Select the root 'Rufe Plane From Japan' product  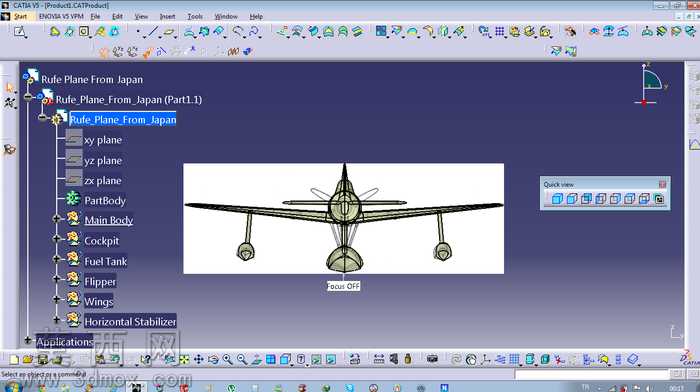[x=92, y=79]
